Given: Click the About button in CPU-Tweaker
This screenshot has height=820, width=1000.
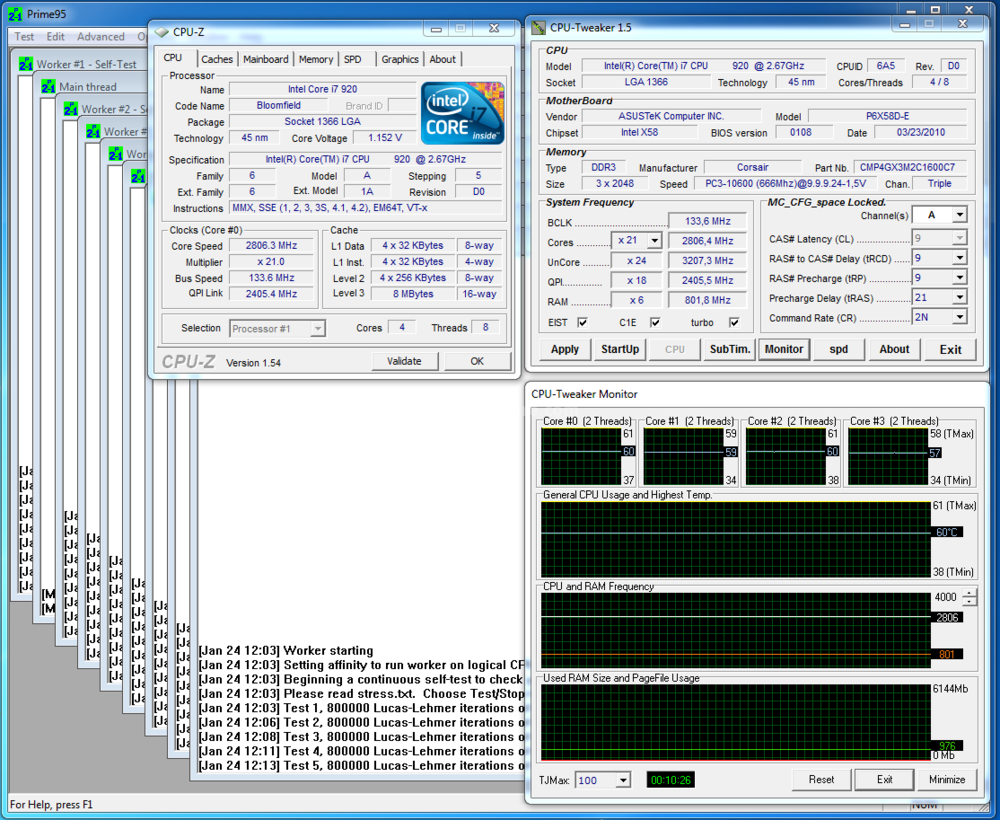Looking at the screenshot, I should tap(894, 349).
